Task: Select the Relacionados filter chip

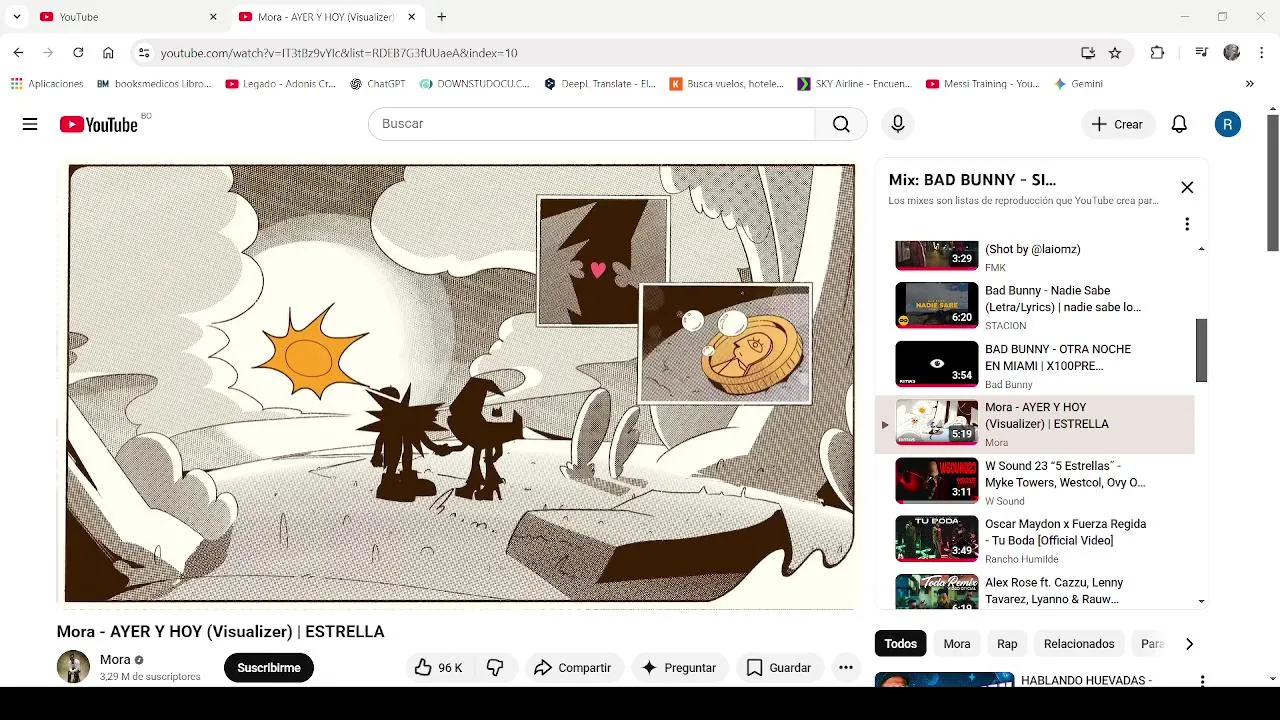Action: pyautogui.click(x=1079, y=644)
